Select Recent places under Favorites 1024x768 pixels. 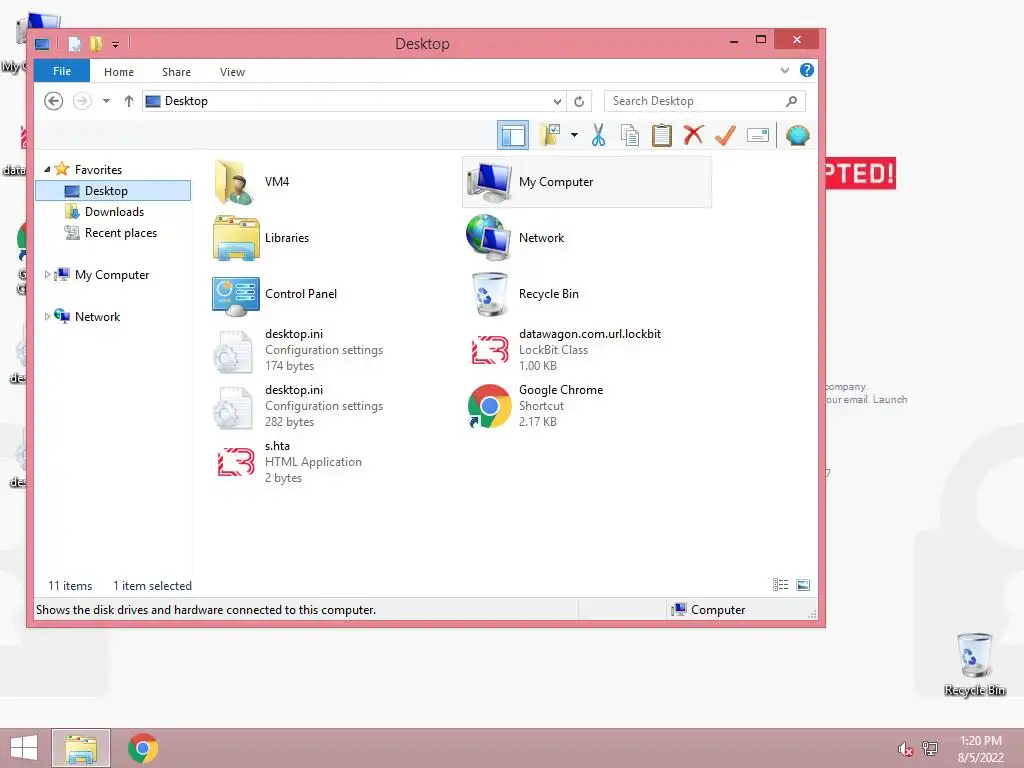[x=120, y=232]
